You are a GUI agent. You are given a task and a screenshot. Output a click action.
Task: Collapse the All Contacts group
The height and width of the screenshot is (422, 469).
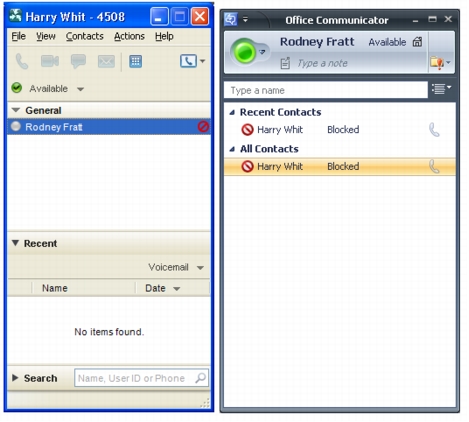[232, 149]
